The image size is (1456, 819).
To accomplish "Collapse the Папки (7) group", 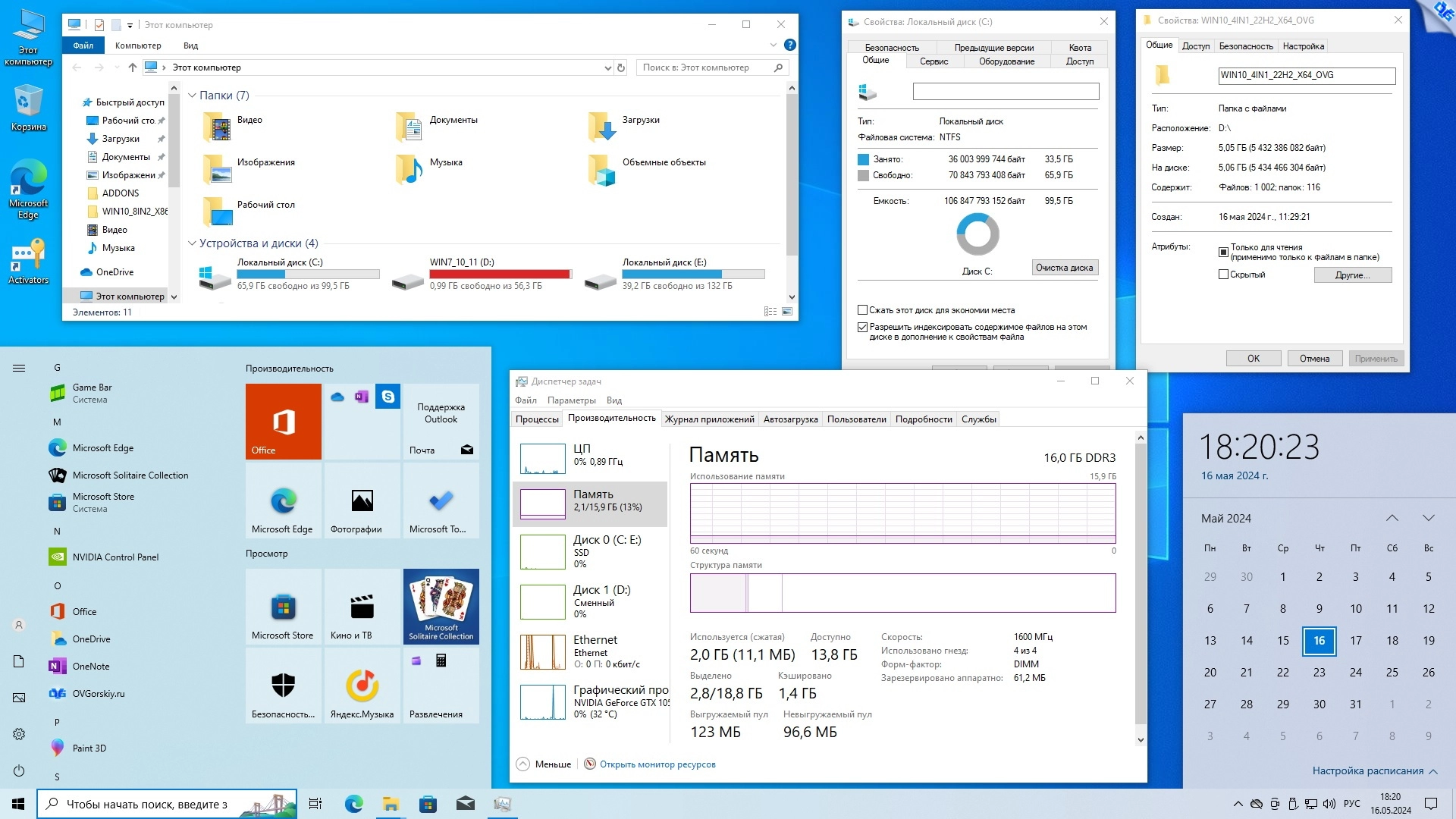I will pyautogui.click(x=192, y=96).
